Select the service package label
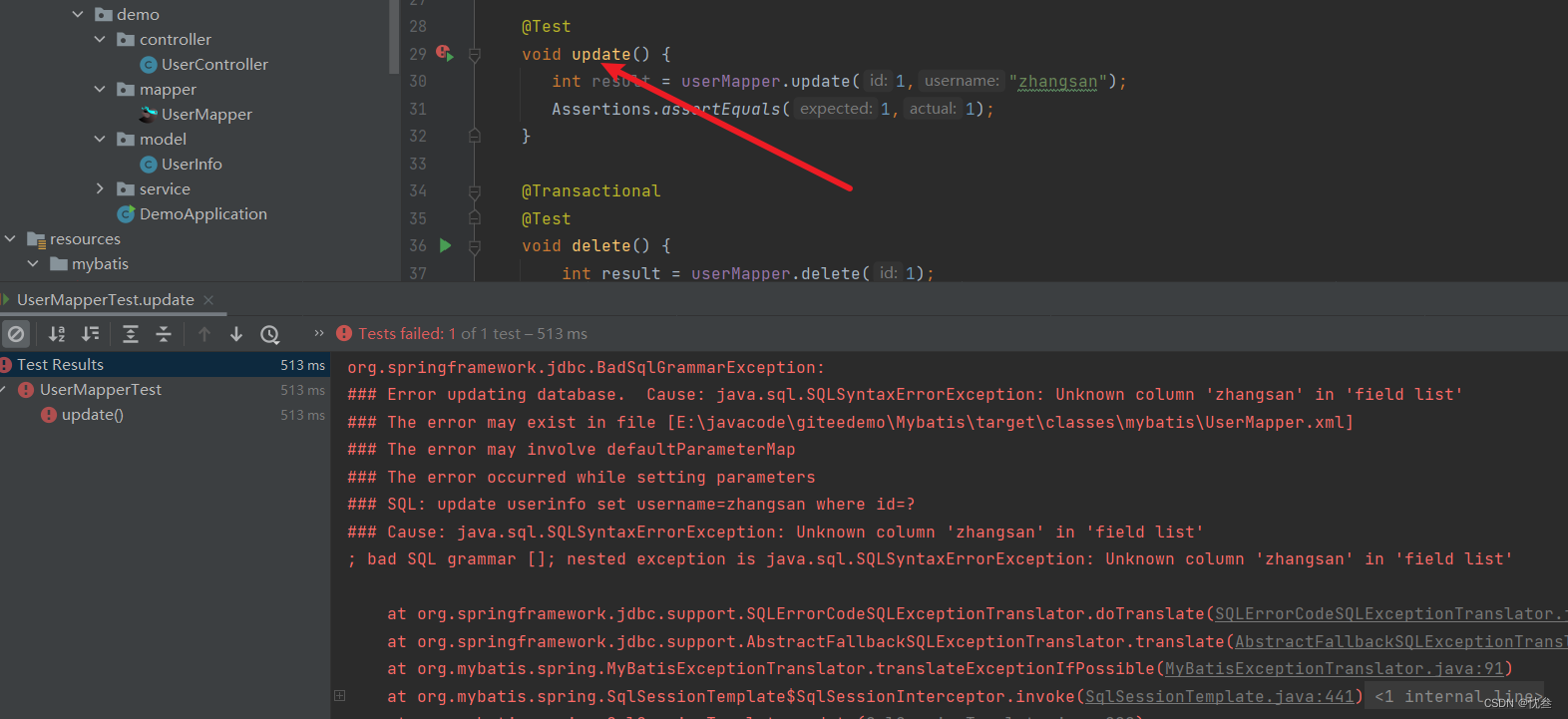 pyautogui.click(x=165, y=188)
